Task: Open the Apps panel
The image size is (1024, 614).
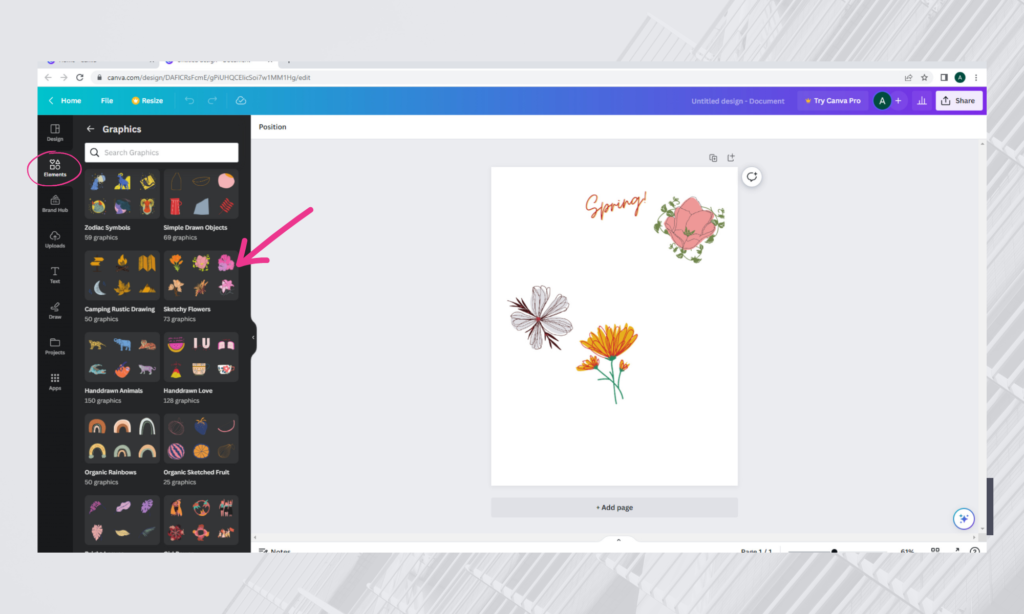Action: pos(55,381)
